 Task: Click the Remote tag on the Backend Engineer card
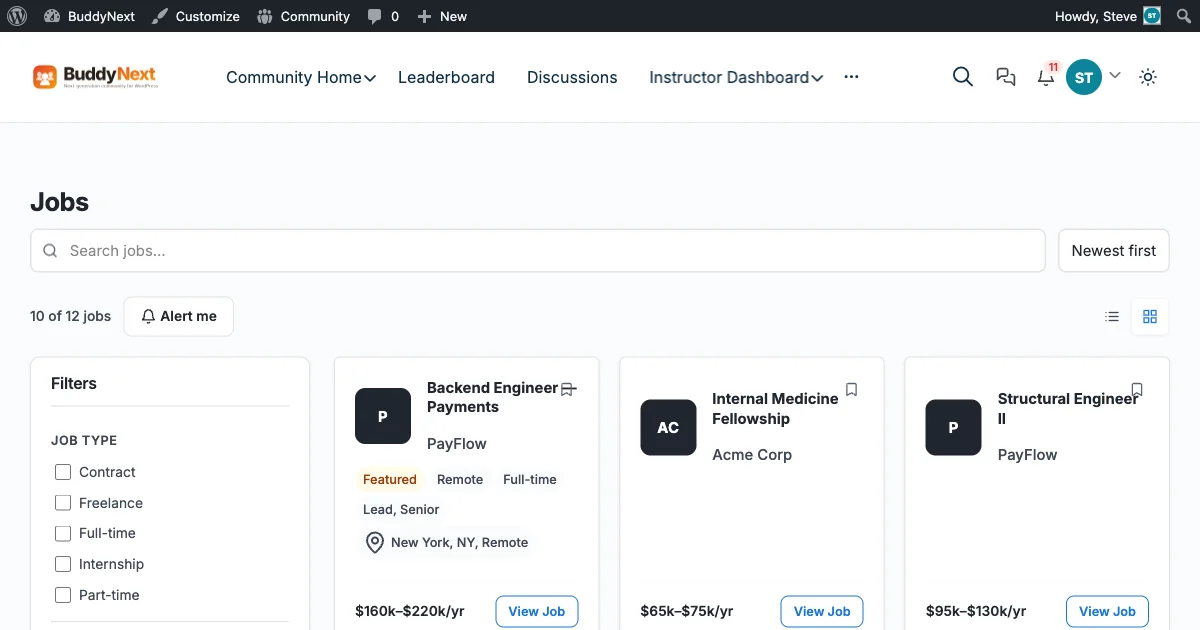coord(460,479)
